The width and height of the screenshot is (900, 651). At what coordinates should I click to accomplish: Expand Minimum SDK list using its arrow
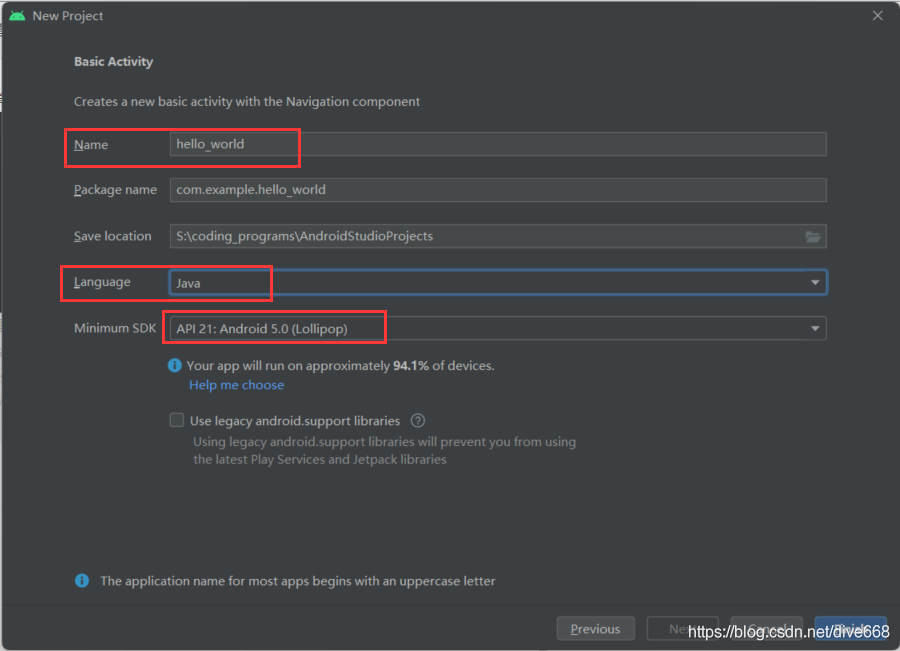(x=815, y=328)
